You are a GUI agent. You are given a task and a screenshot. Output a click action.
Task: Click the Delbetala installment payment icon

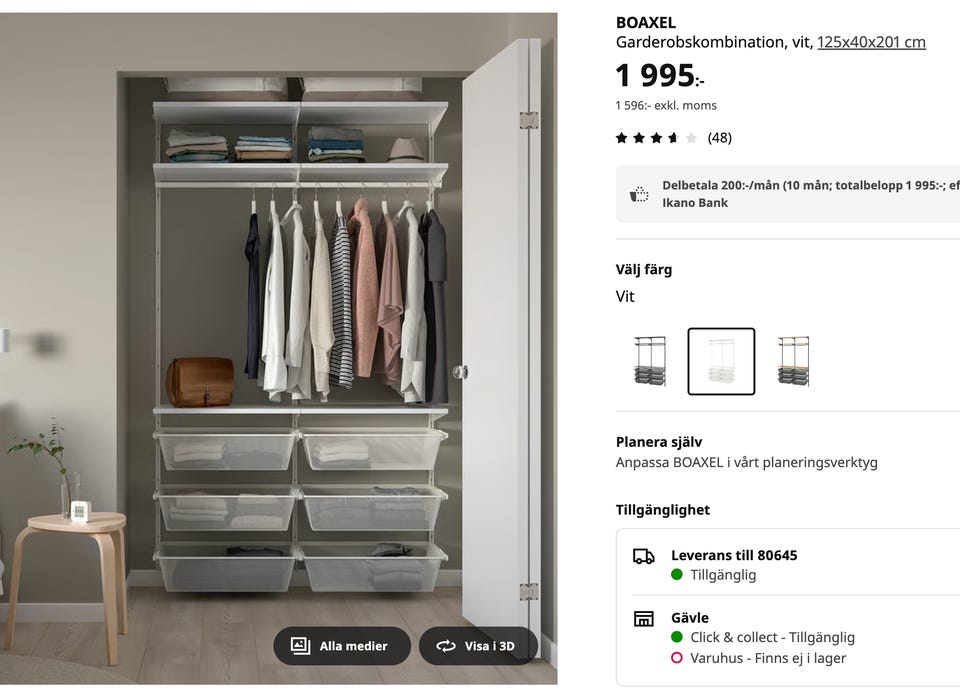639,194
